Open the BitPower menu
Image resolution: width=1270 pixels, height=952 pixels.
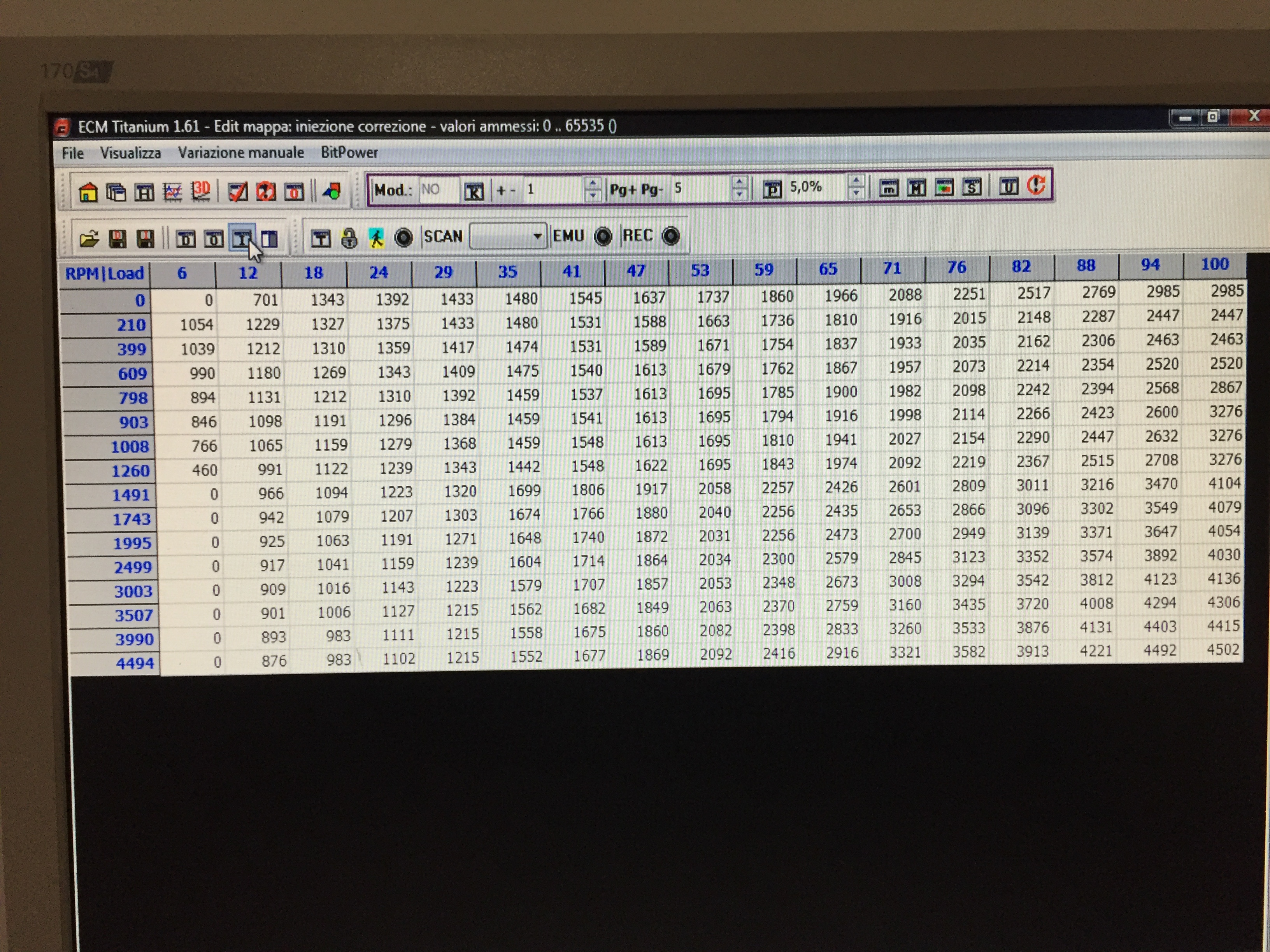349,153
